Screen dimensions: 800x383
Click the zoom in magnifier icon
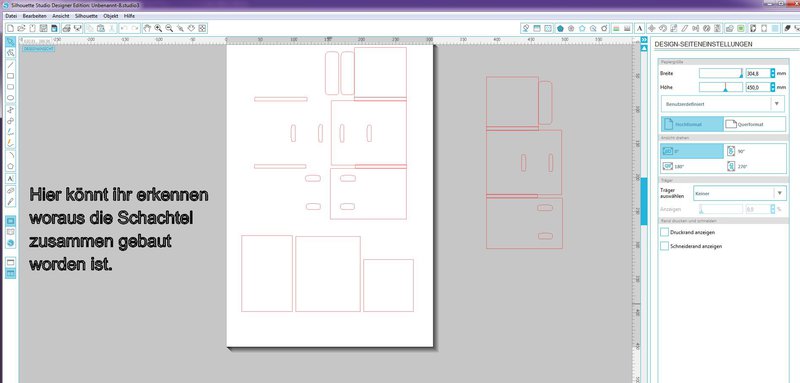158,28
